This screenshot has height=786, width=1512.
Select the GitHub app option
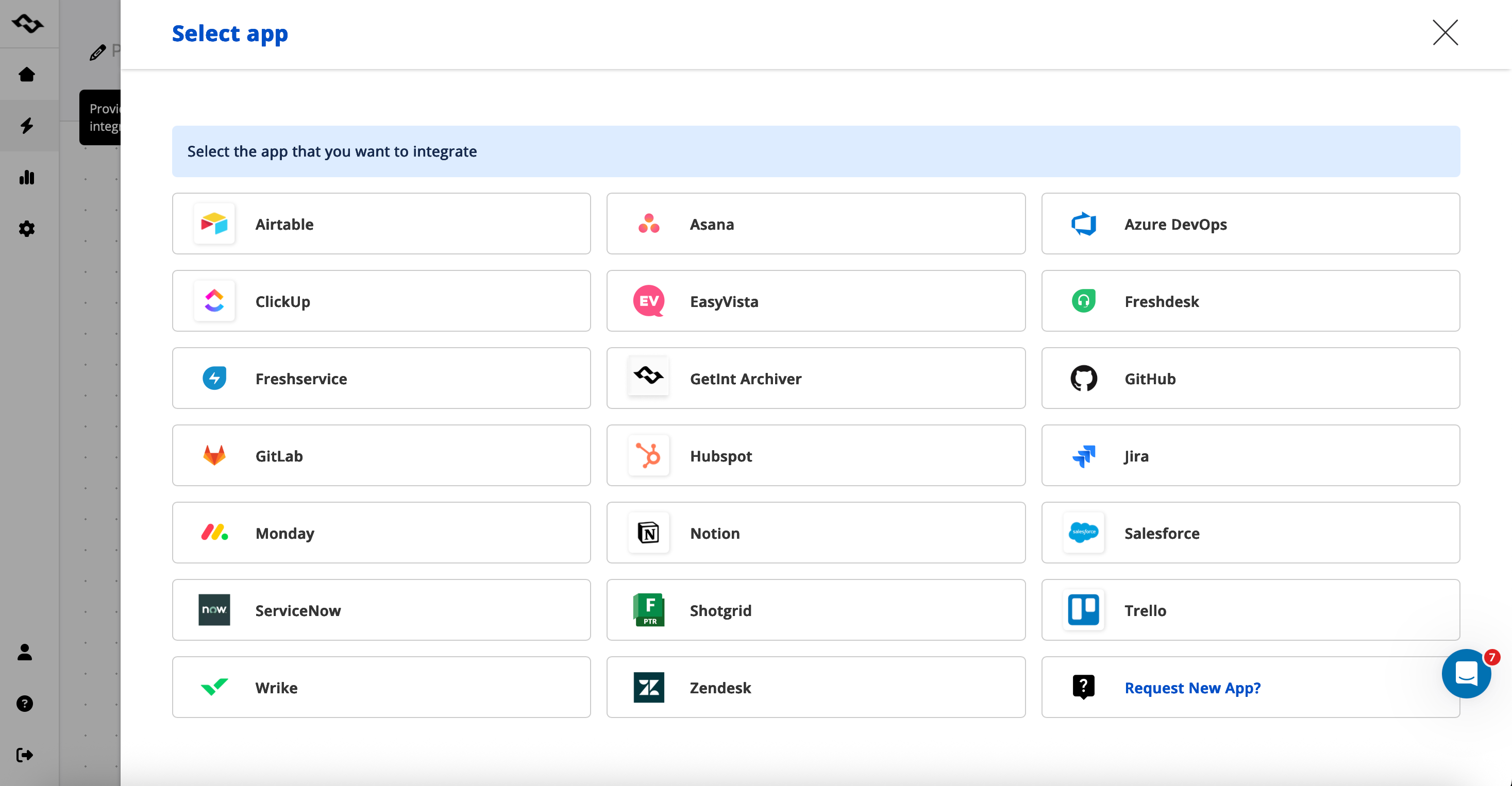(x=1250, y=379)
